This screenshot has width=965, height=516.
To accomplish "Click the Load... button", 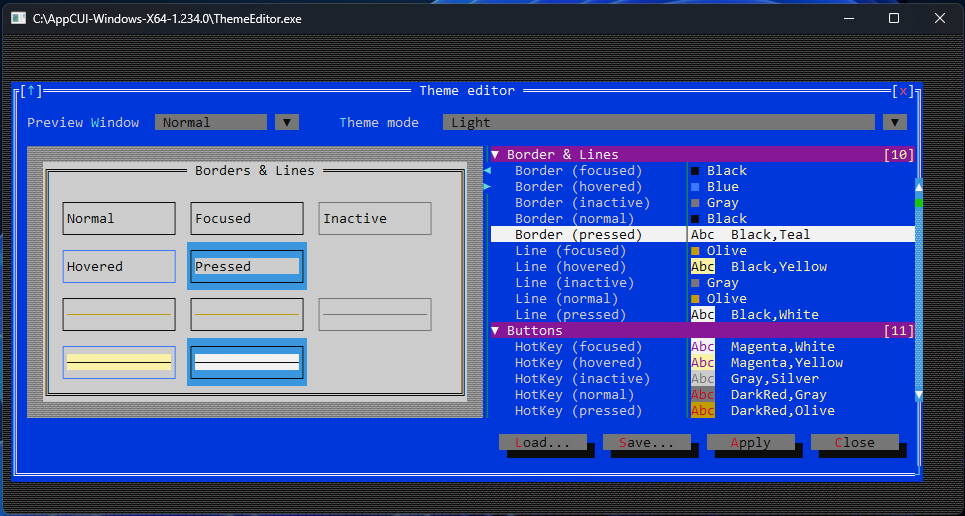I will click(x=543, y=442).
